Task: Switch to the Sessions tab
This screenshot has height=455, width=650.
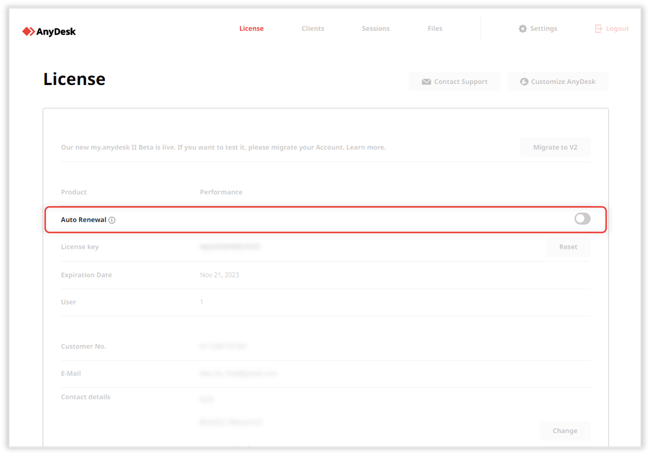Action: pyautogui.click(x=376, y=29)
